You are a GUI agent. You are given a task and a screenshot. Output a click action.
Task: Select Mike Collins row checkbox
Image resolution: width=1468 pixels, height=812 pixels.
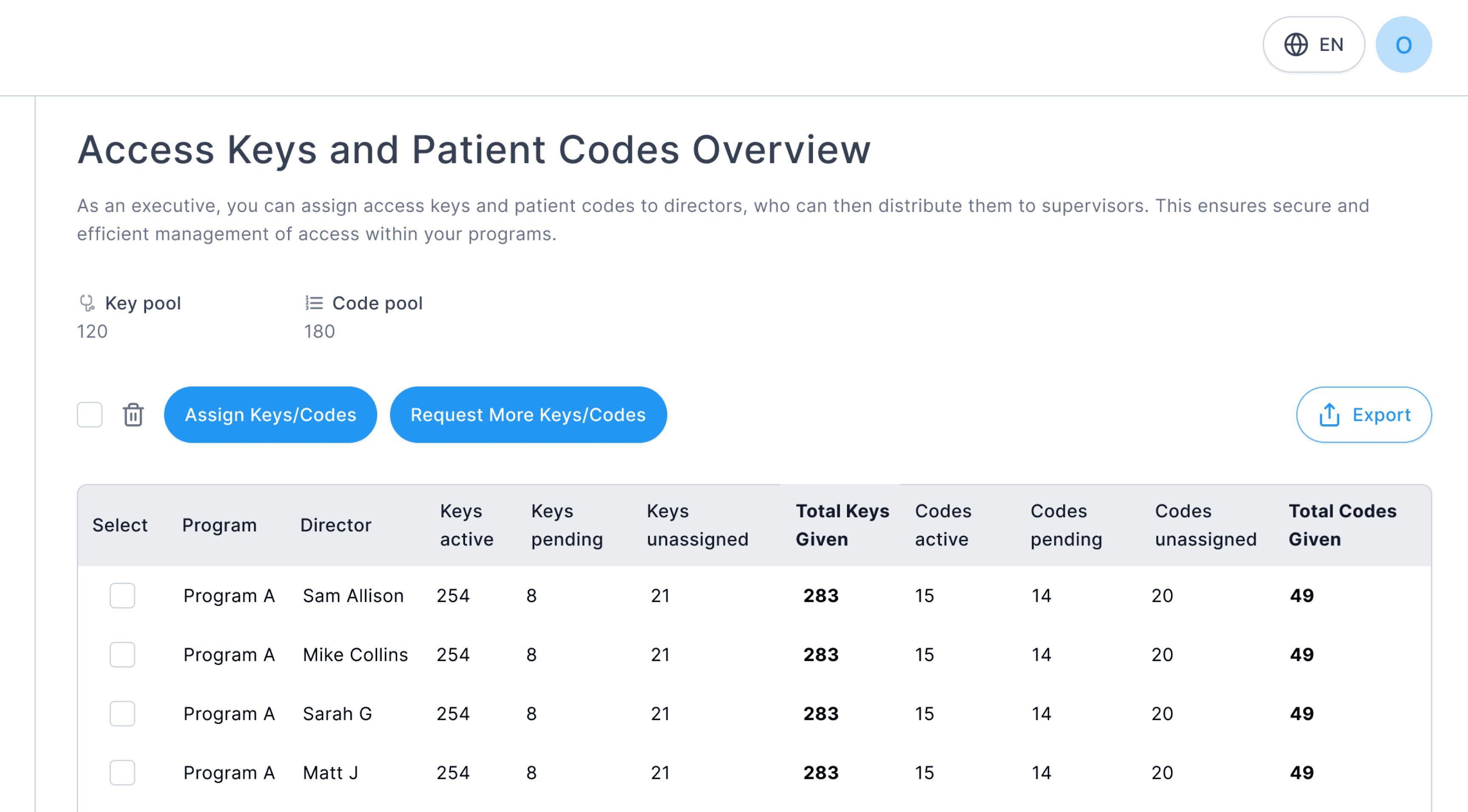click(122, 655)
